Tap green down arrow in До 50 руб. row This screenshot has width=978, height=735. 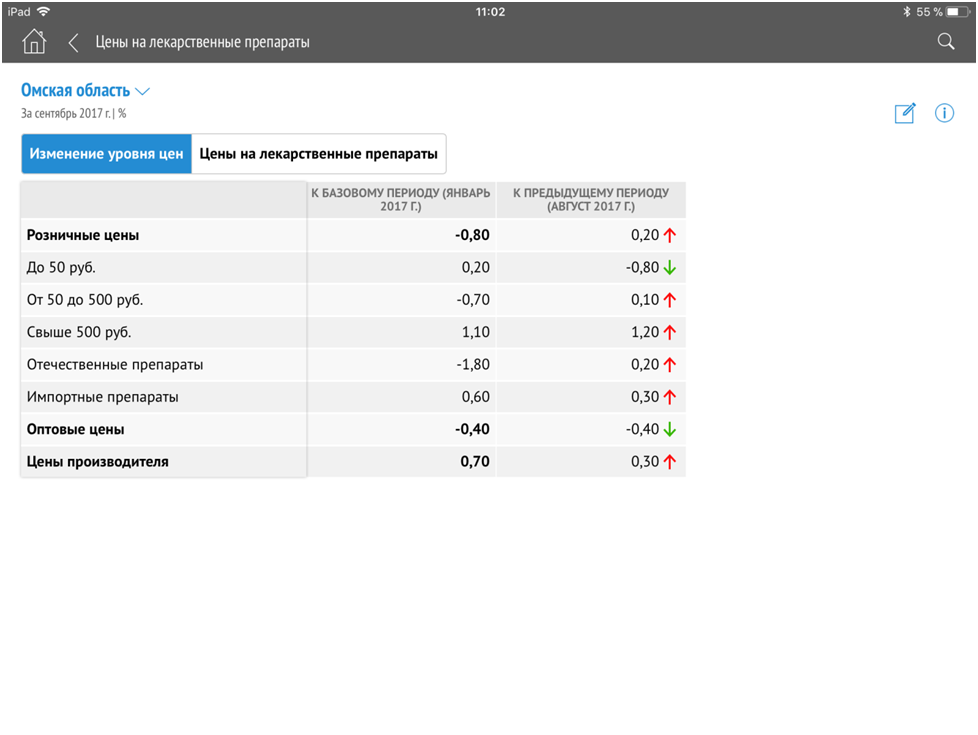coord(670,268)
